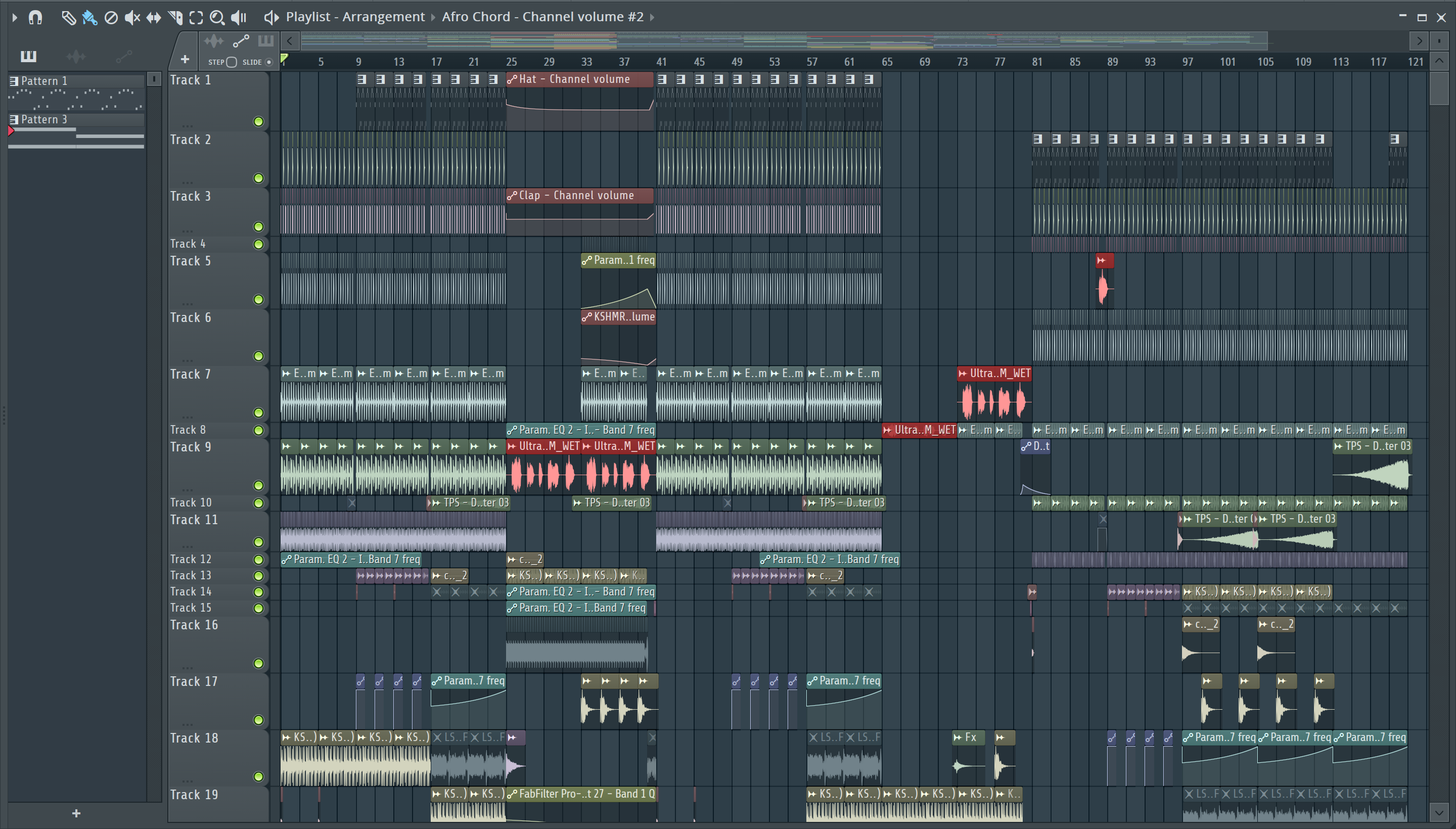Viewport: 1456px width, 829px height.
Task: Select Param. EQ 2 clip on Track 12 start
Action: tap(351, 559)
